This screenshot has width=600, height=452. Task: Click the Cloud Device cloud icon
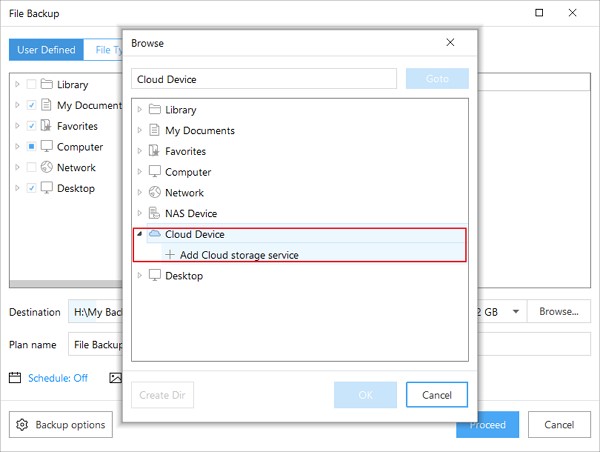point(155,233)
